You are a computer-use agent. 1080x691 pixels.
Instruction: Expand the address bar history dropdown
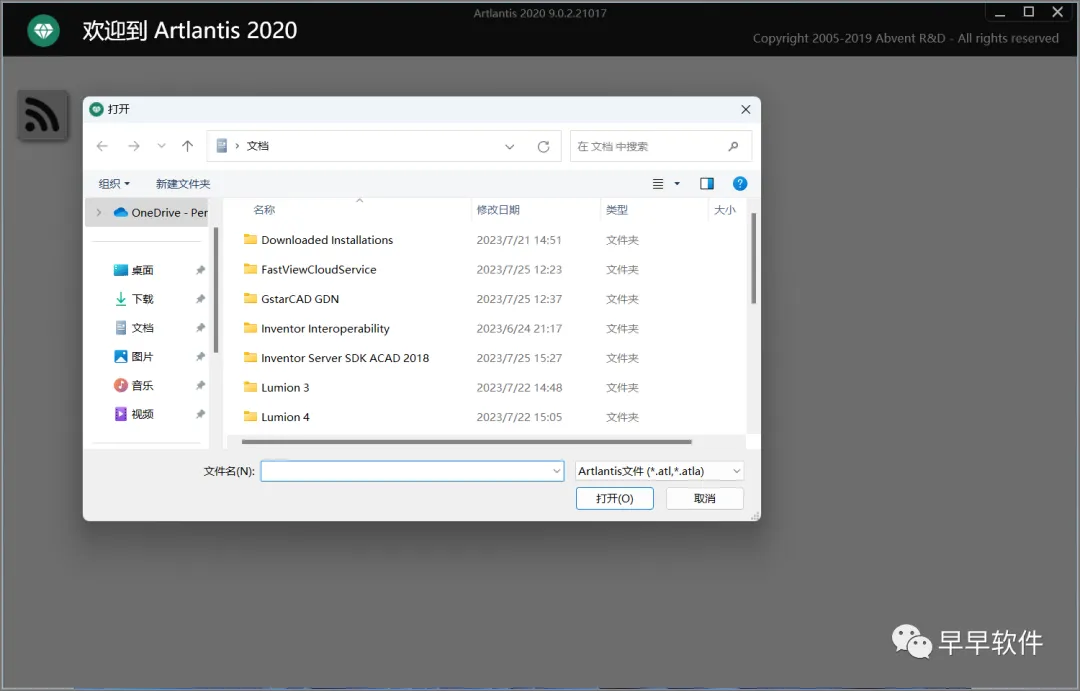[x=510, y=147]
